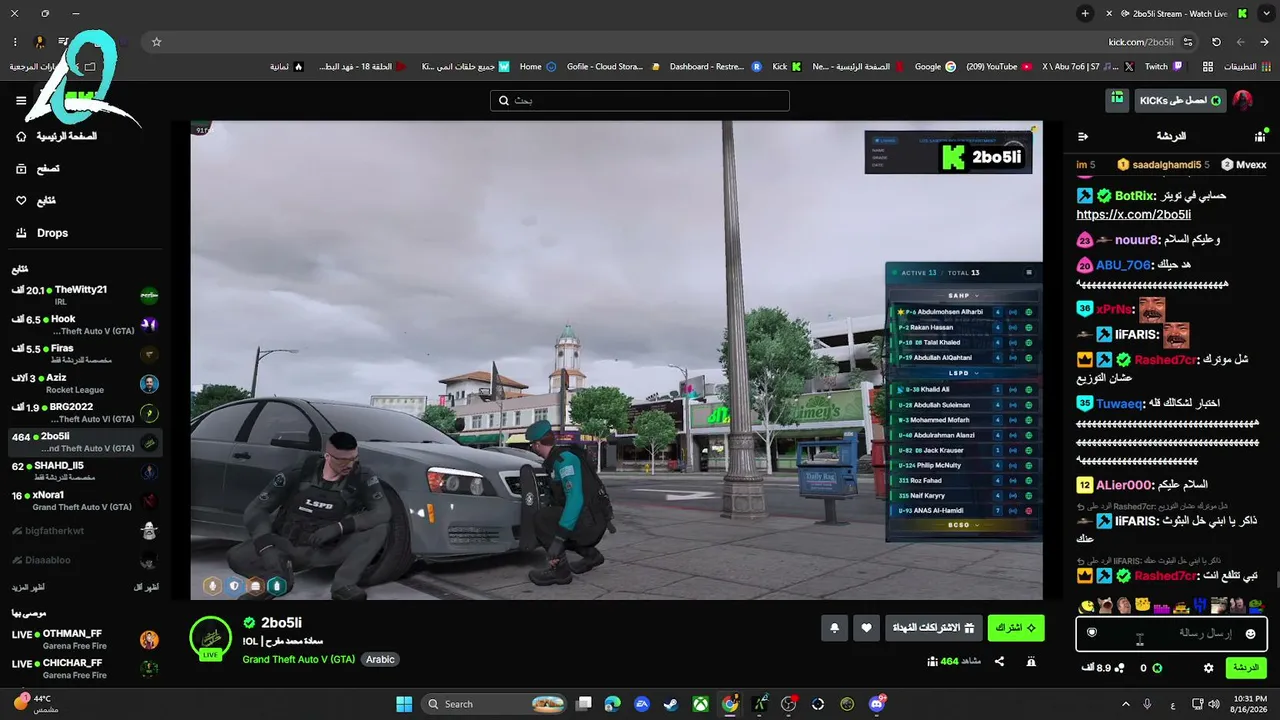Open new browser tab with plus button

click(x=1085, y=14)
